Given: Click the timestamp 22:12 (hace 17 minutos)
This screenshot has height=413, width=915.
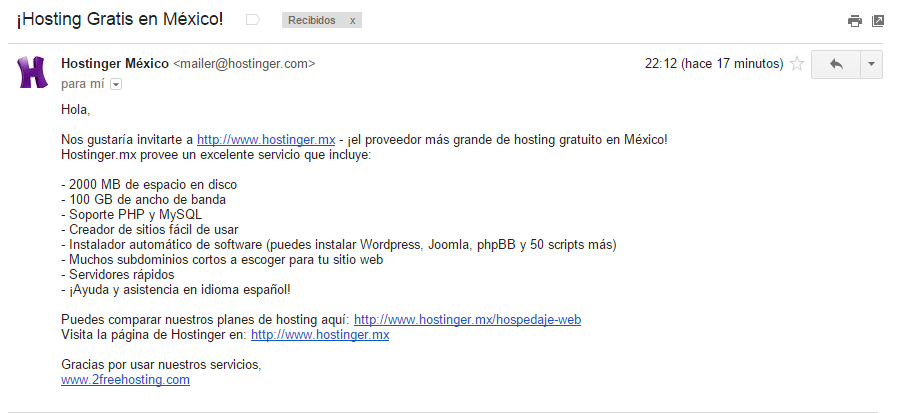Looking at the screenshot, I should (714, 64).
